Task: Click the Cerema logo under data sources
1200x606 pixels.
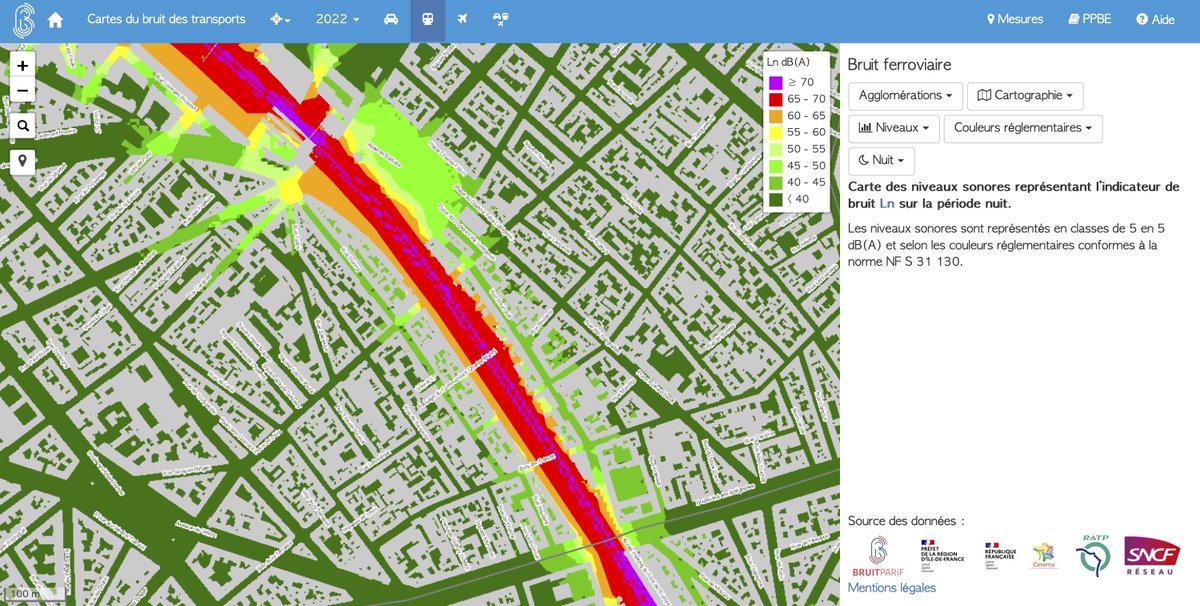Action: tap(1042, 553)
